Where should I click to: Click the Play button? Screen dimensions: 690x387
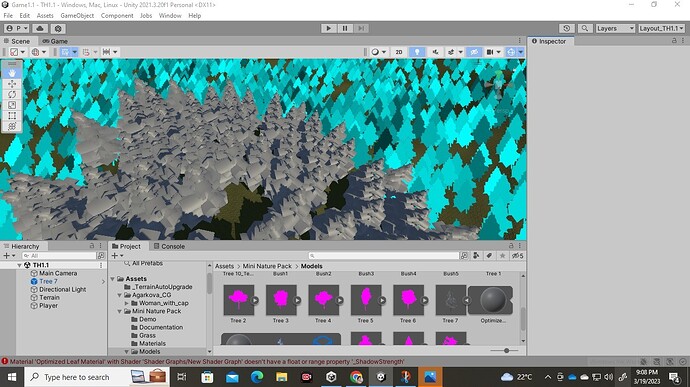pyautogui.click(x=328, y=28)
